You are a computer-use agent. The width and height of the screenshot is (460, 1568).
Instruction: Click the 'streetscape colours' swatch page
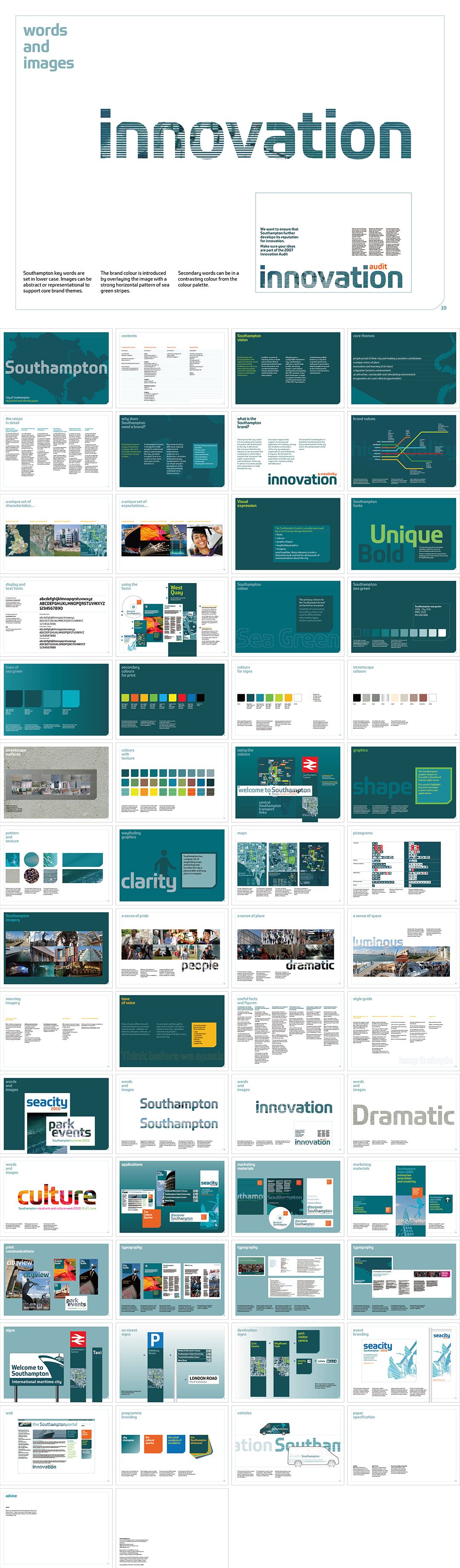tap(403, 699)
